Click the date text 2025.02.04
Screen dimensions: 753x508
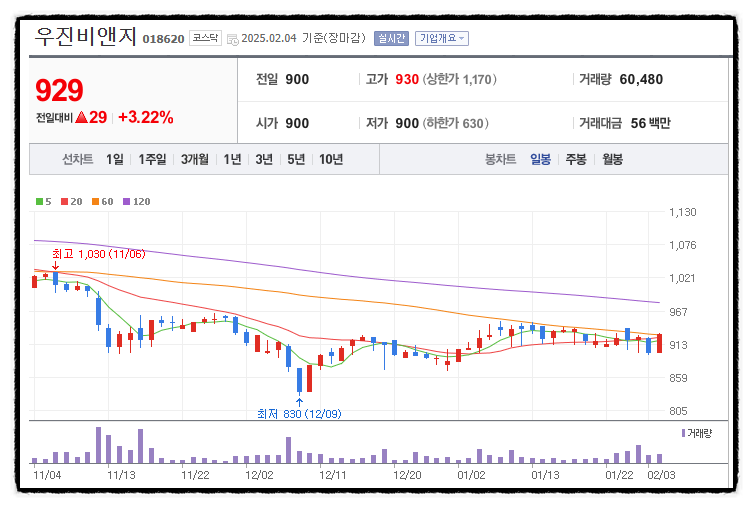click(269, 38)
